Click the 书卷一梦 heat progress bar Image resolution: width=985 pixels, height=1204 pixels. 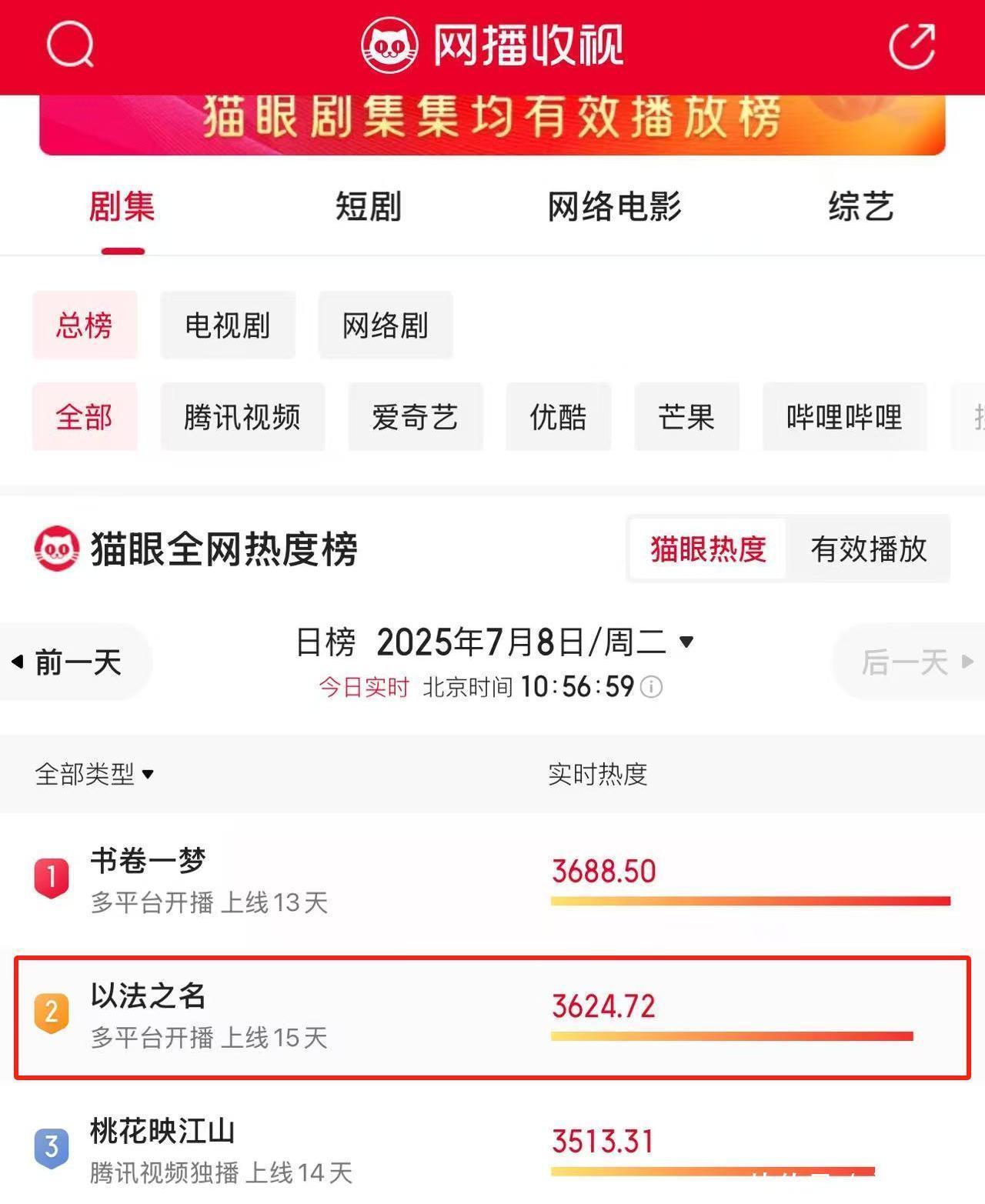750,901
